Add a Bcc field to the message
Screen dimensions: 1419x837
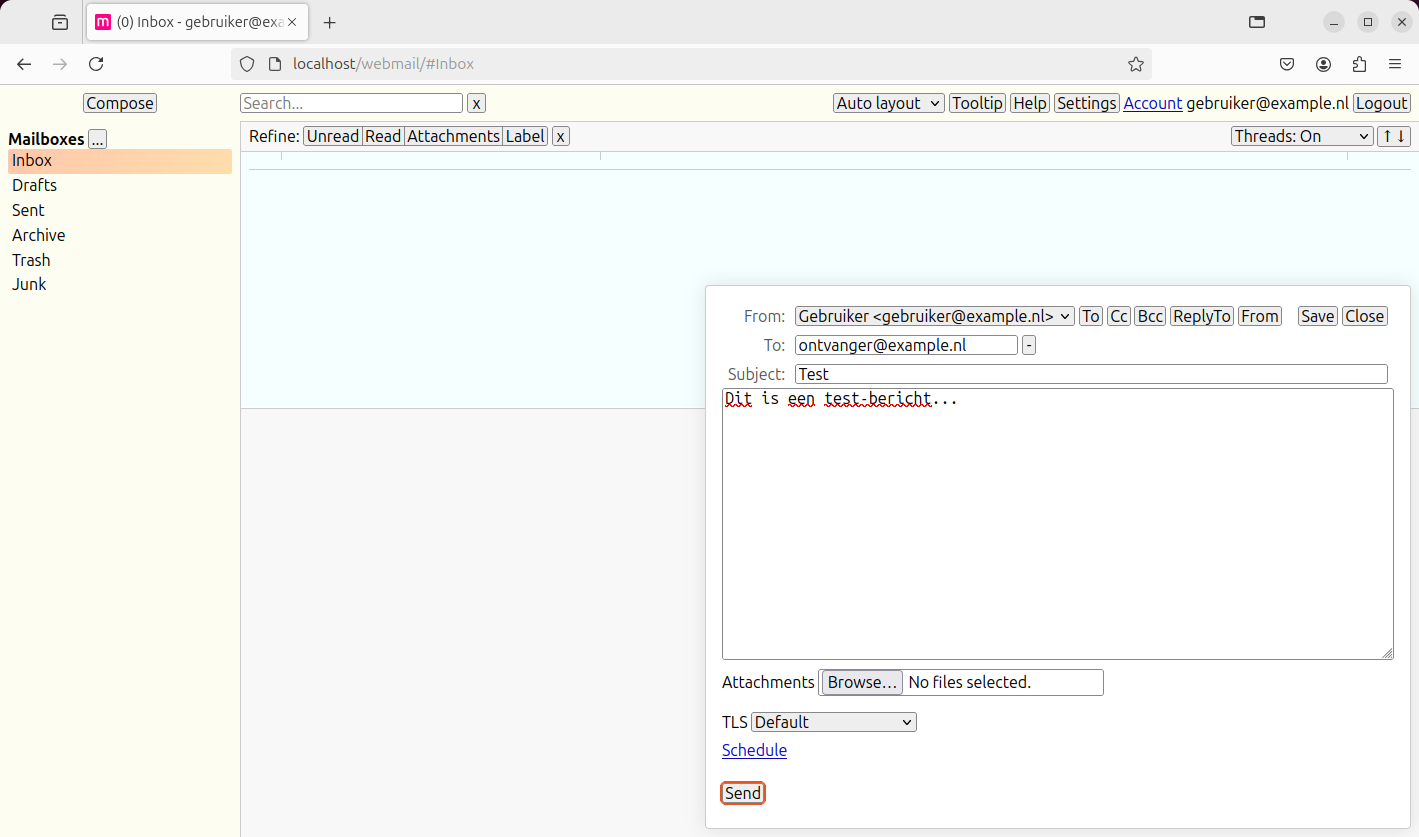1150,316
